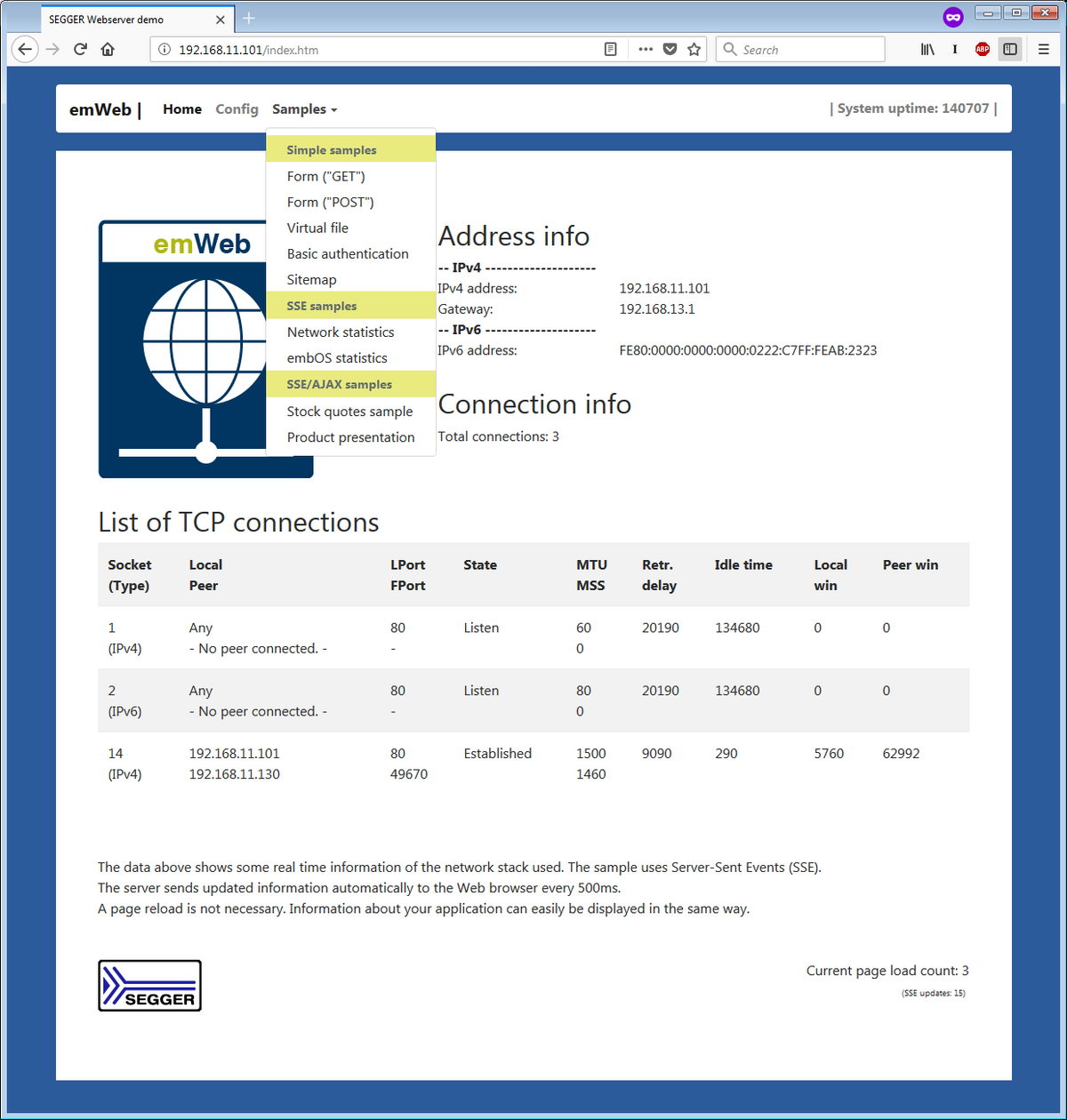Click the back navigation arrow
Image resolution: width=1067 pixels, height=1120 pixels.
pos(26,50)
